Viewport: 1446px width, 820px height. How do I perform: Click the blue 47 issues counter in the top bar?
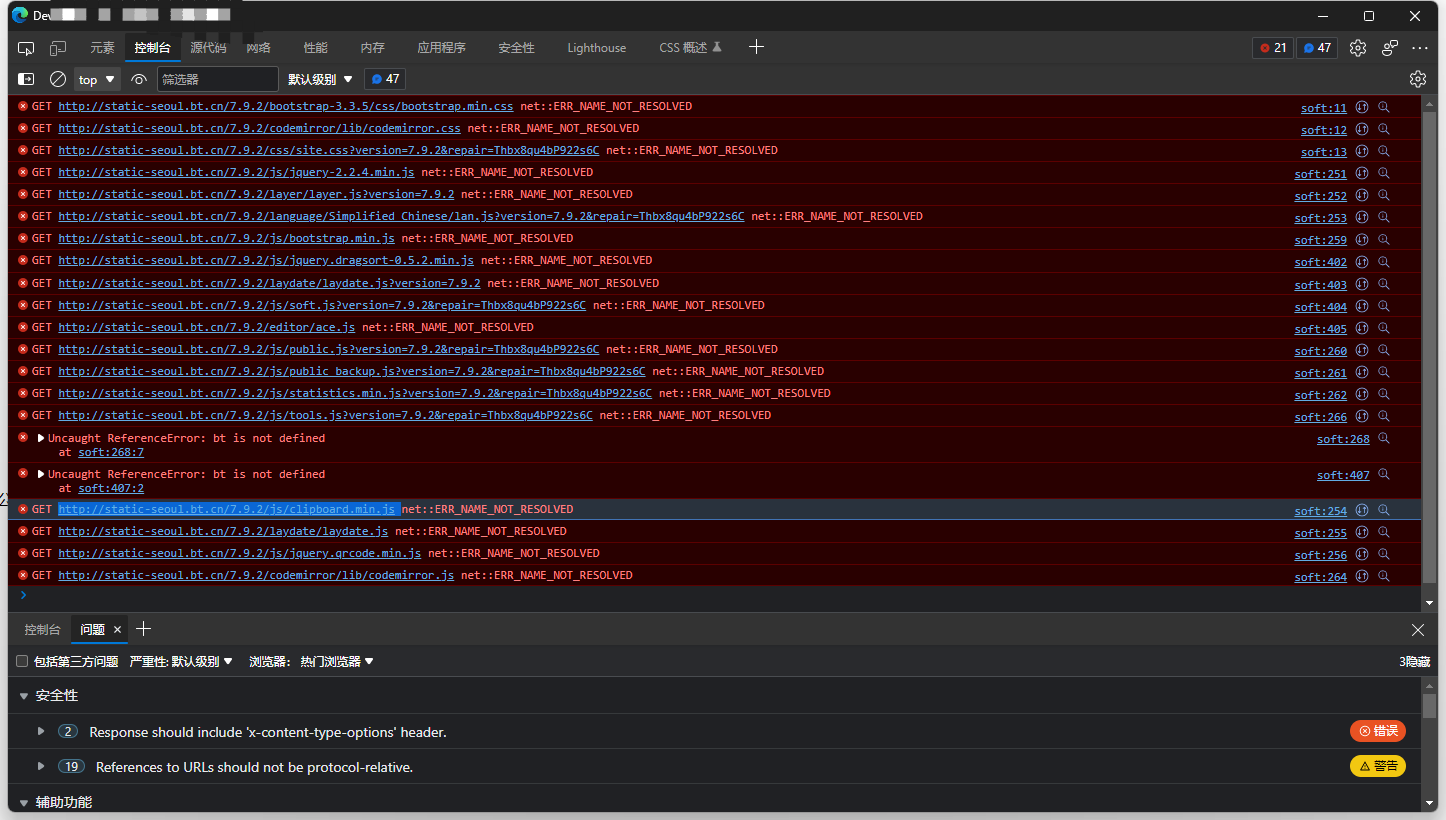[x=1317, y=48]
